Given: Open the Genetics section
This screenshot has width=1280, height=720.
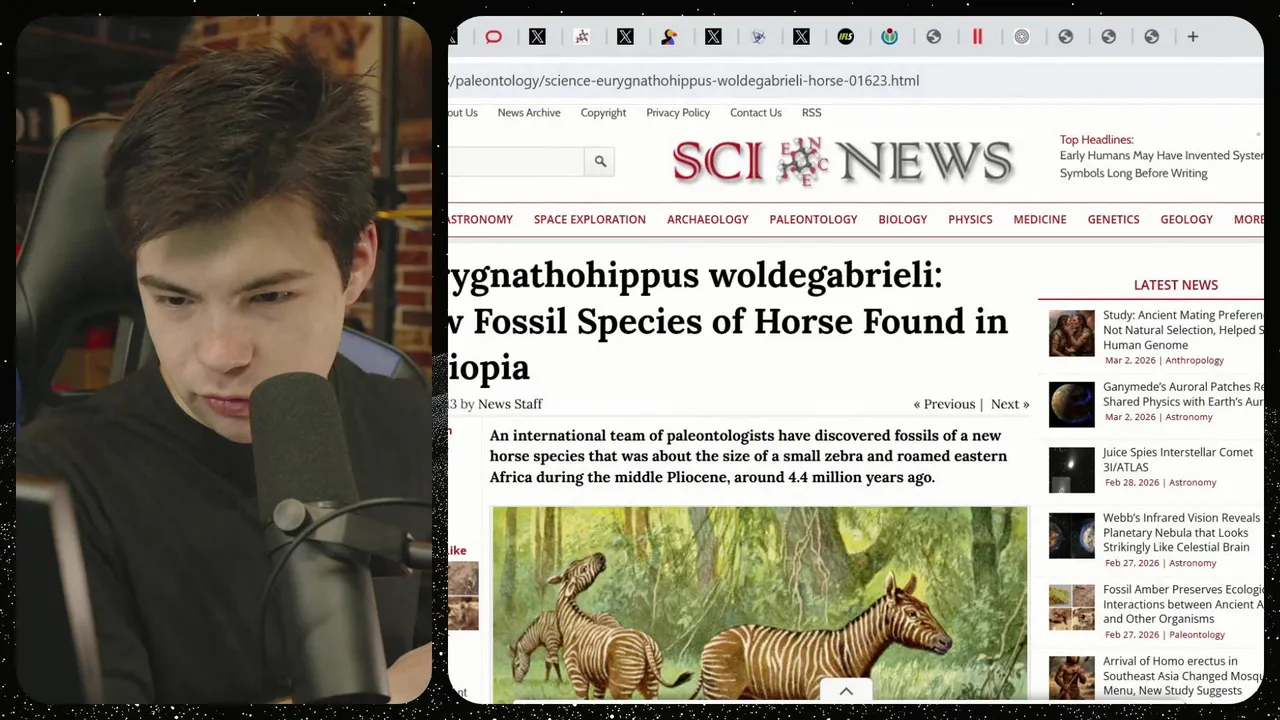Looking at the screenshot, I should pos(1113,219).
